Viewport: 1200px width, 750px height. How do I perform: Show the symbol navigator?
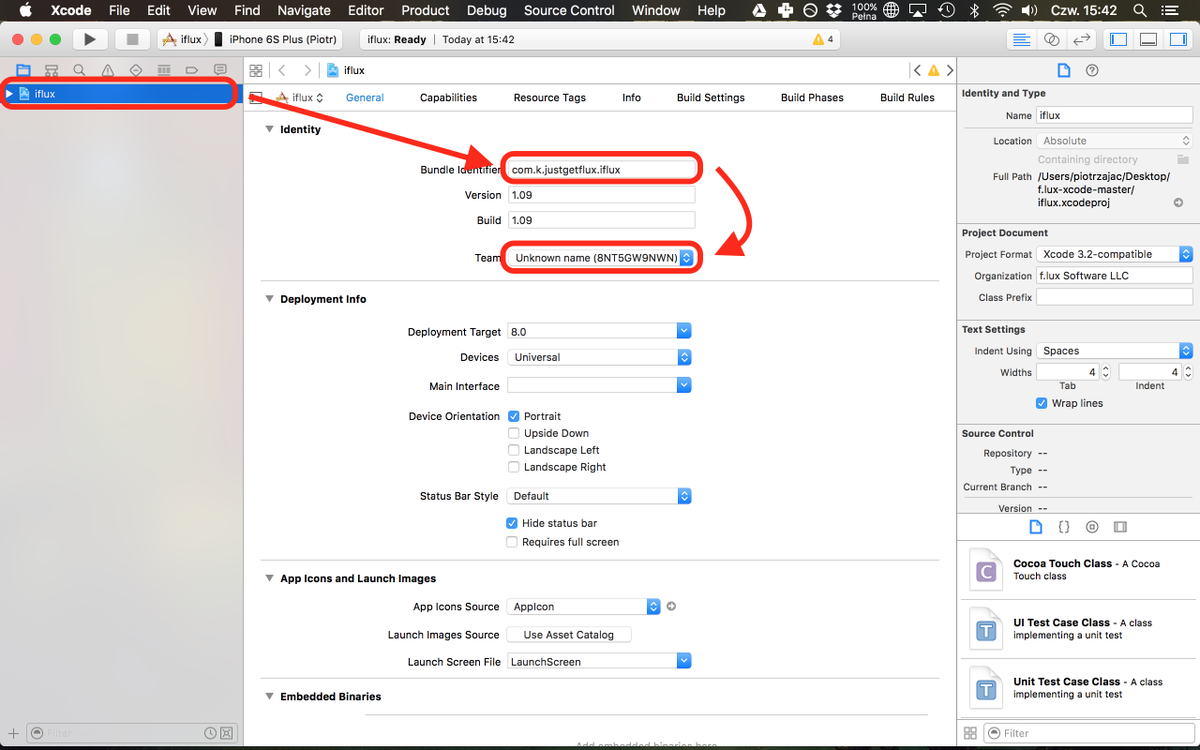point(51,70)
